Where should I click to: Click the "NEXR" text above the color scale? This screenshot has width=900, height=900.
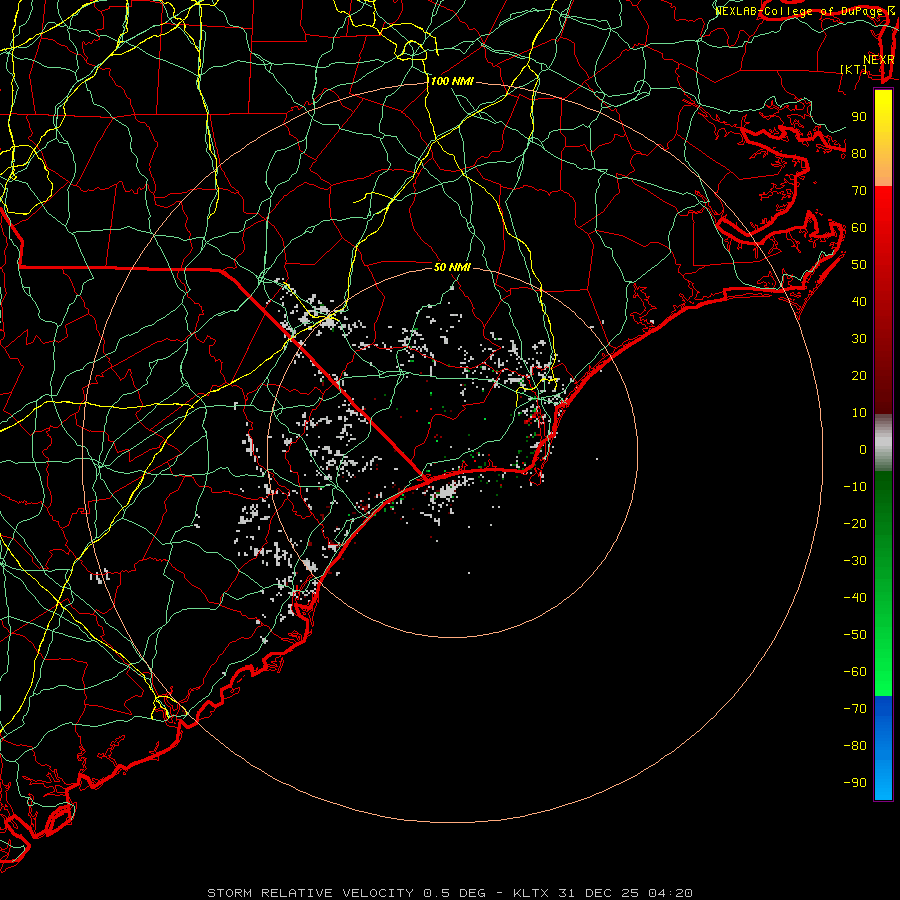(x=879, y=60)
